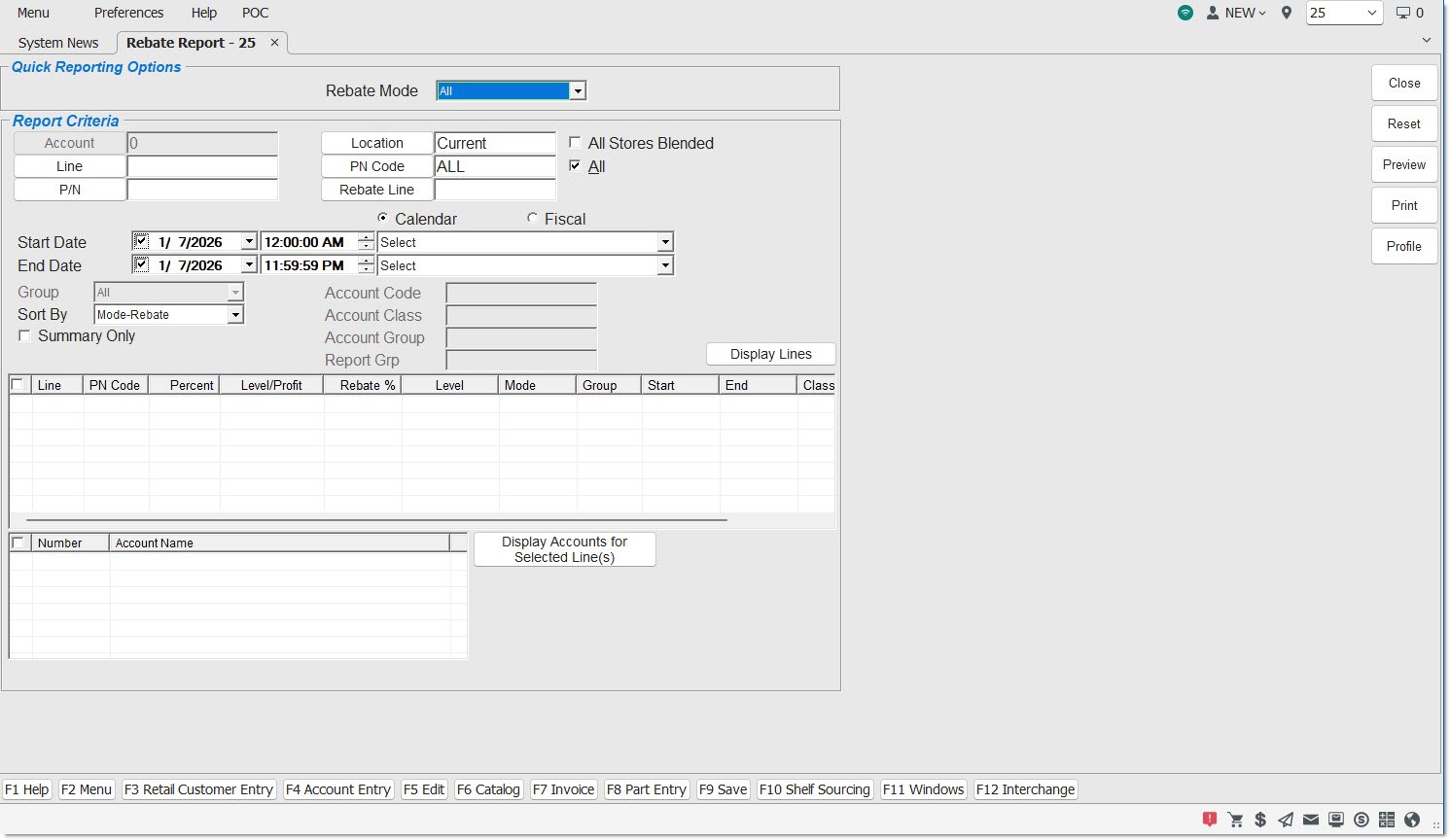
Task: Click the Preview button
Action: (x=1403, y=164)
